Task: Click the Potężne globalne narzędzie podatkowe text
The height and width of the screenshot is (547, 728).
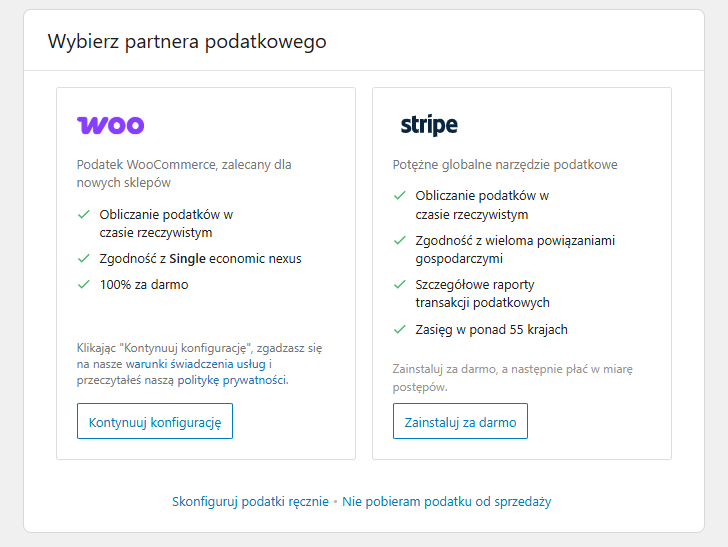Action: [x=505, y=164]
